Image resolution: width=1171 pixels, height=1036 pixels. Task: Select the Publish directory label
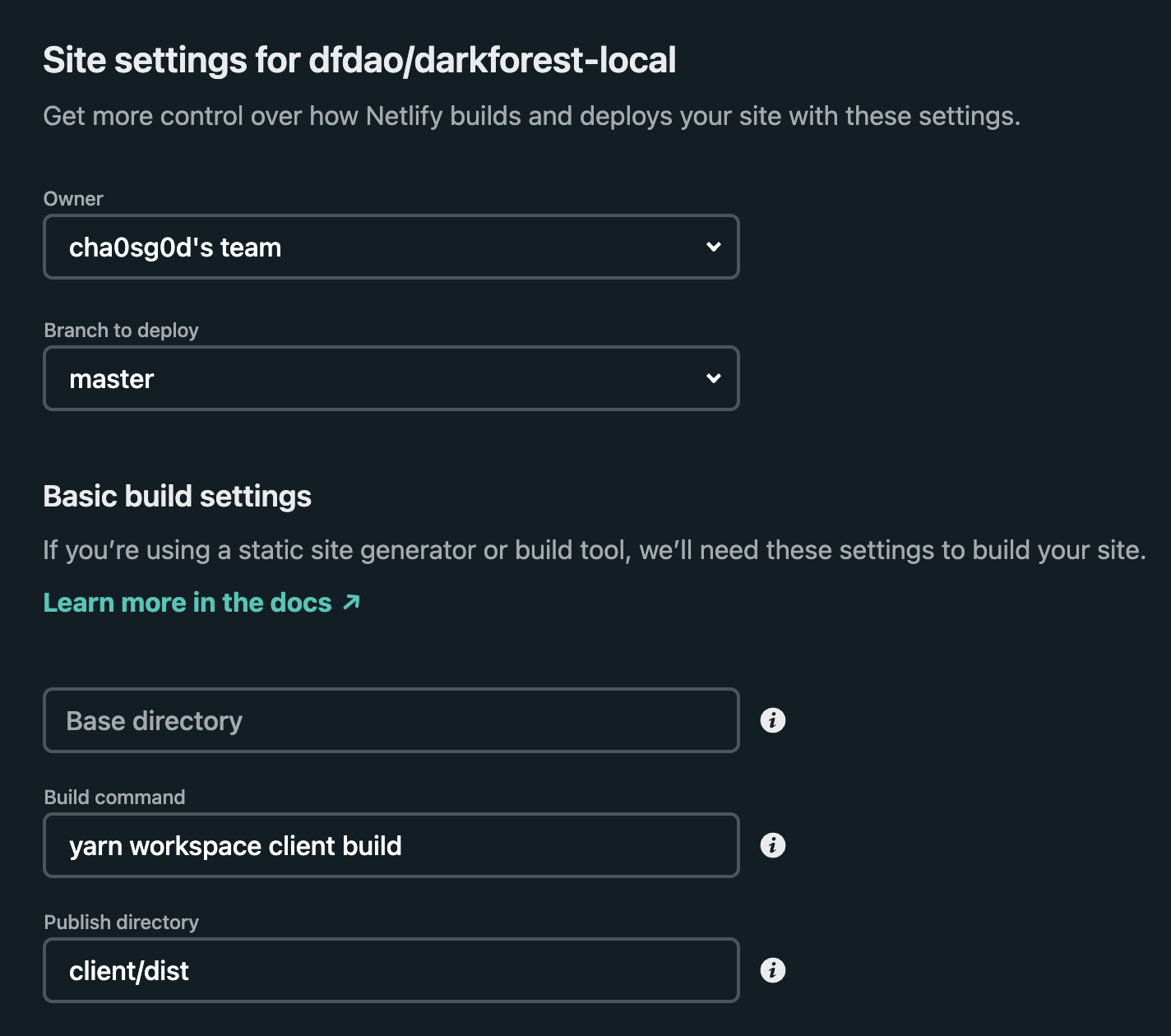(x=121, y=923)
